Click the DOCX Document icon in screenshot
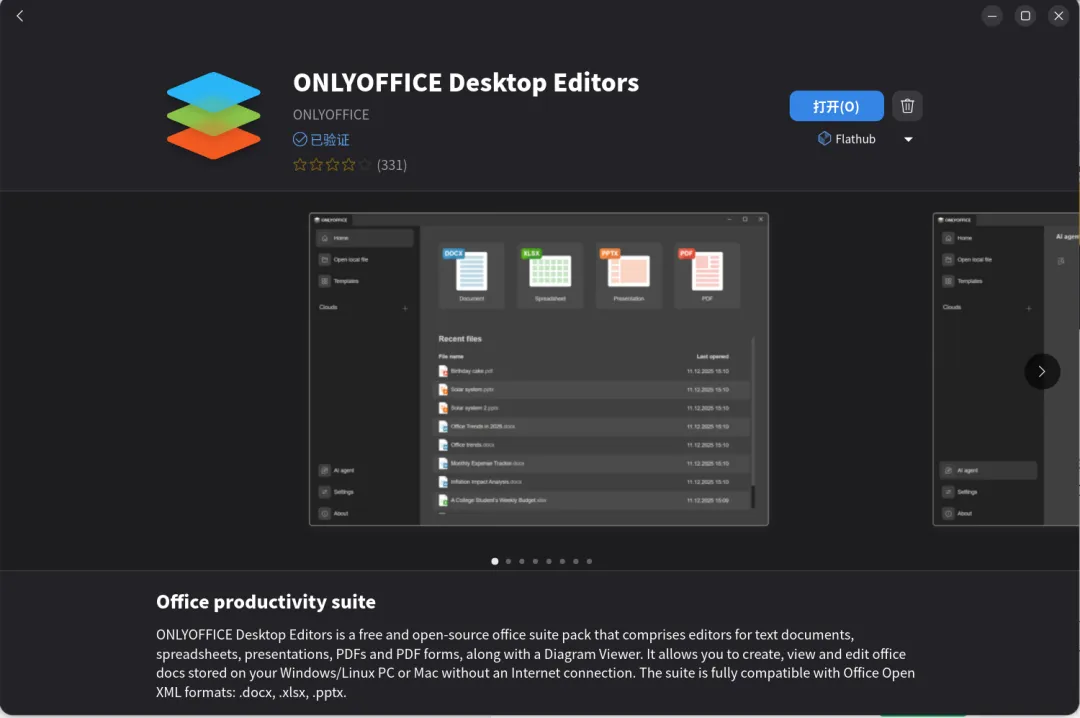Image resolution: width=1080 pixels, height=718 pixels. (471, 275)
